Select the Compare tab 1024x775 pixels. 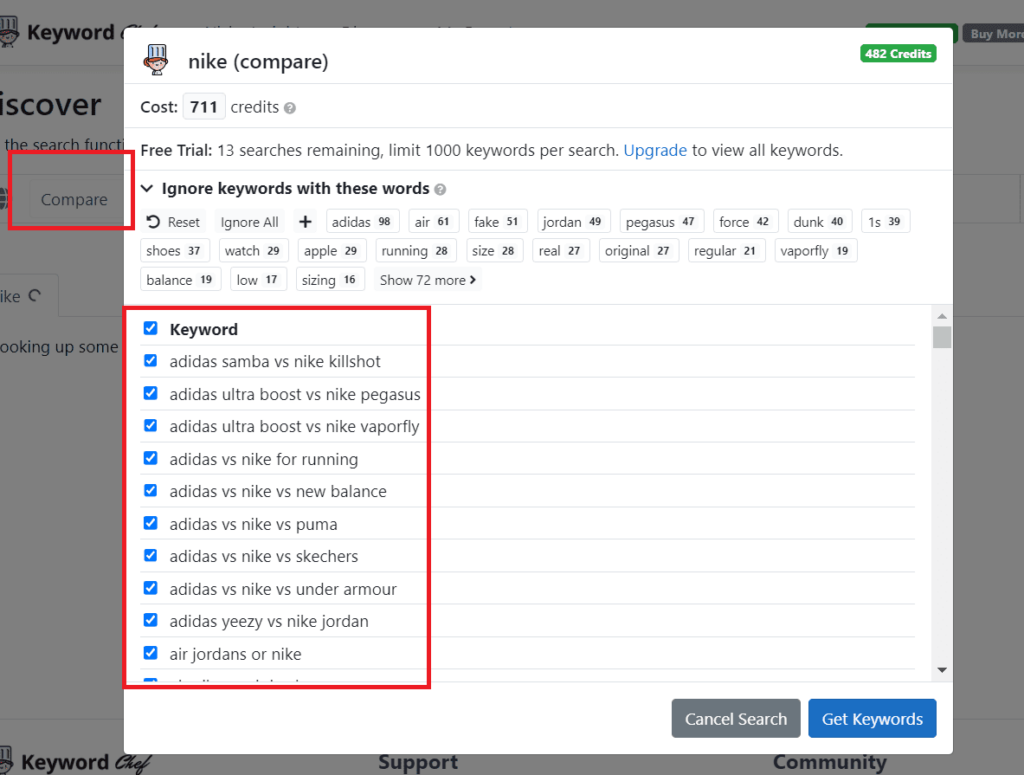[x=74, y=199]
